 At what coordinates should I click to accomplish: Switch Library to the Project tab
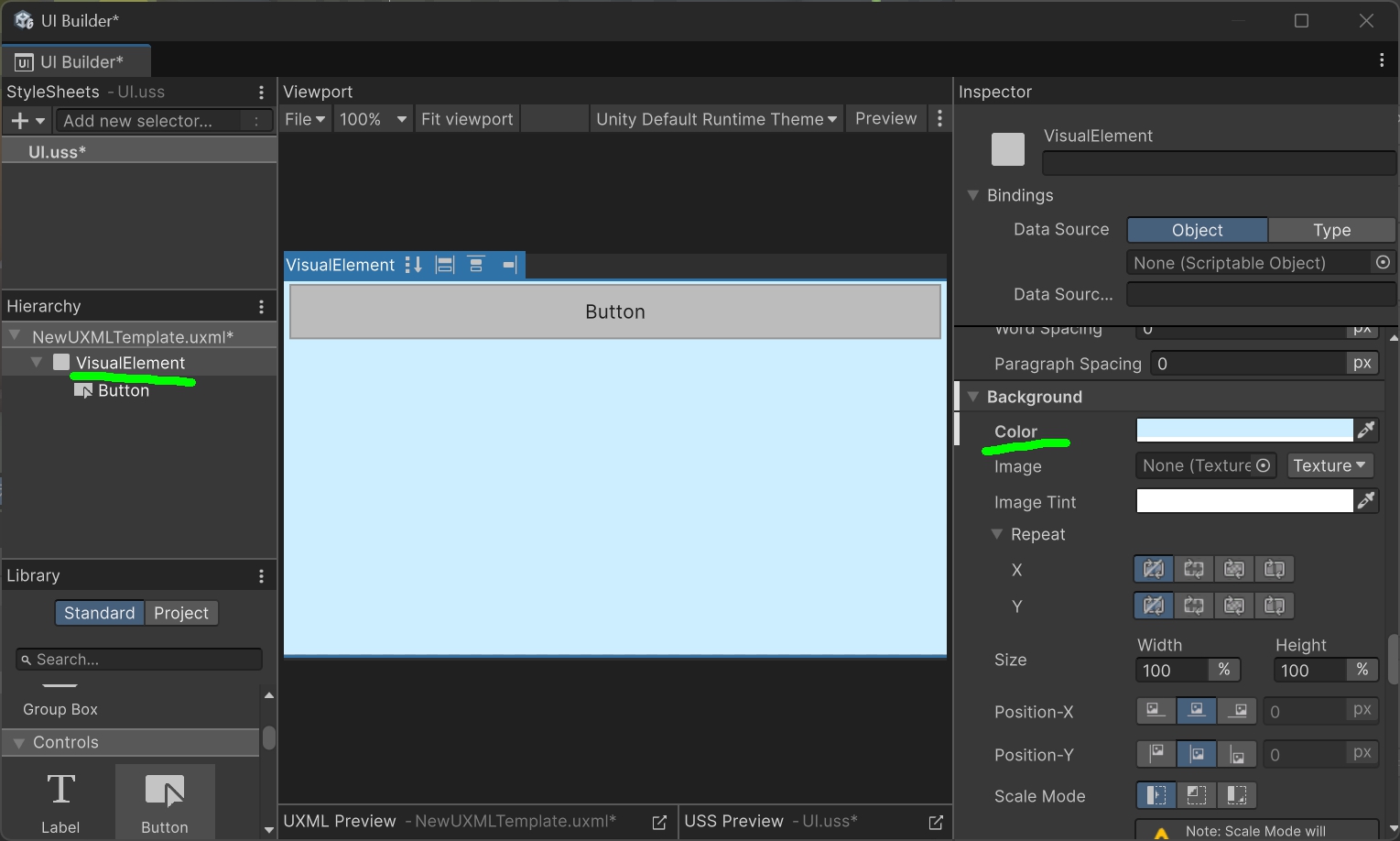click(180, 613)
